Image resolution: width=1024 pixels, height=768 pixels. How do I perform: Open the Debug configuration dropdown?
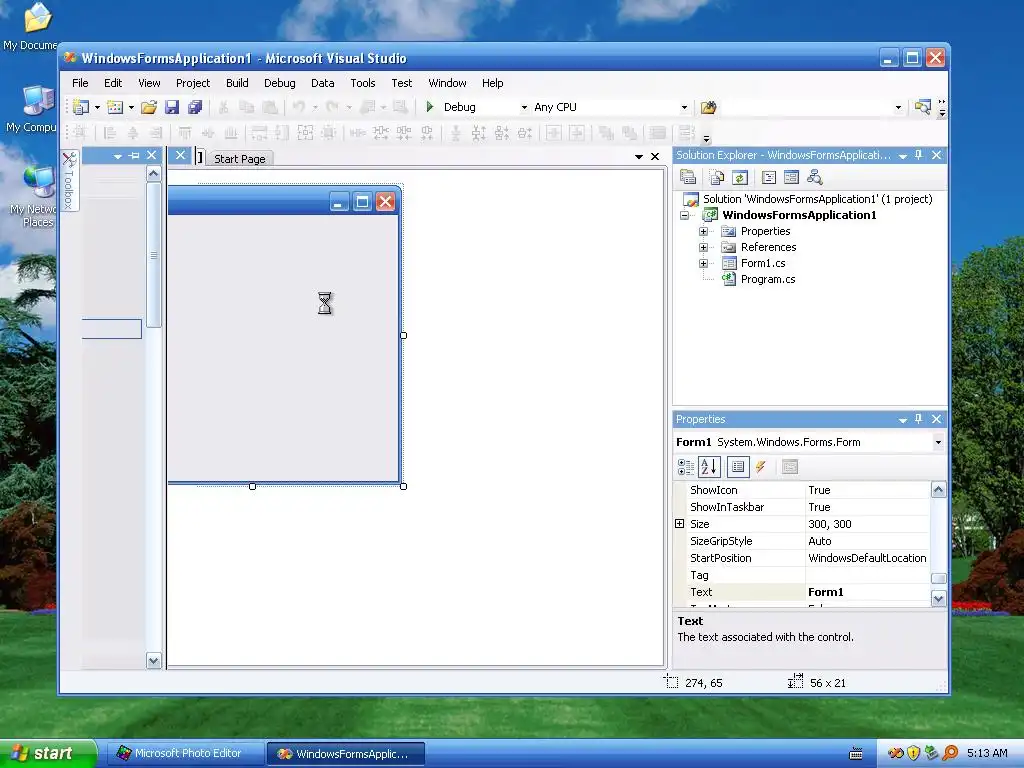pos(524,107)
